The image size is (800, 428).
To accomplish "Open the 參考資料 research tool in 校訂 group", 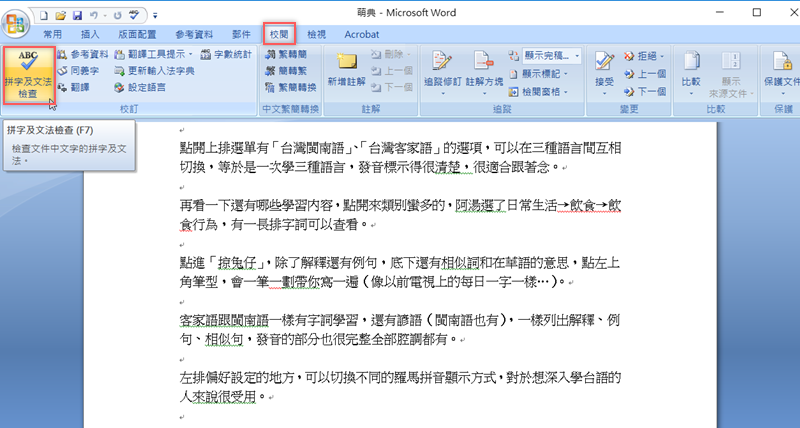I will (x=82, y=54).
